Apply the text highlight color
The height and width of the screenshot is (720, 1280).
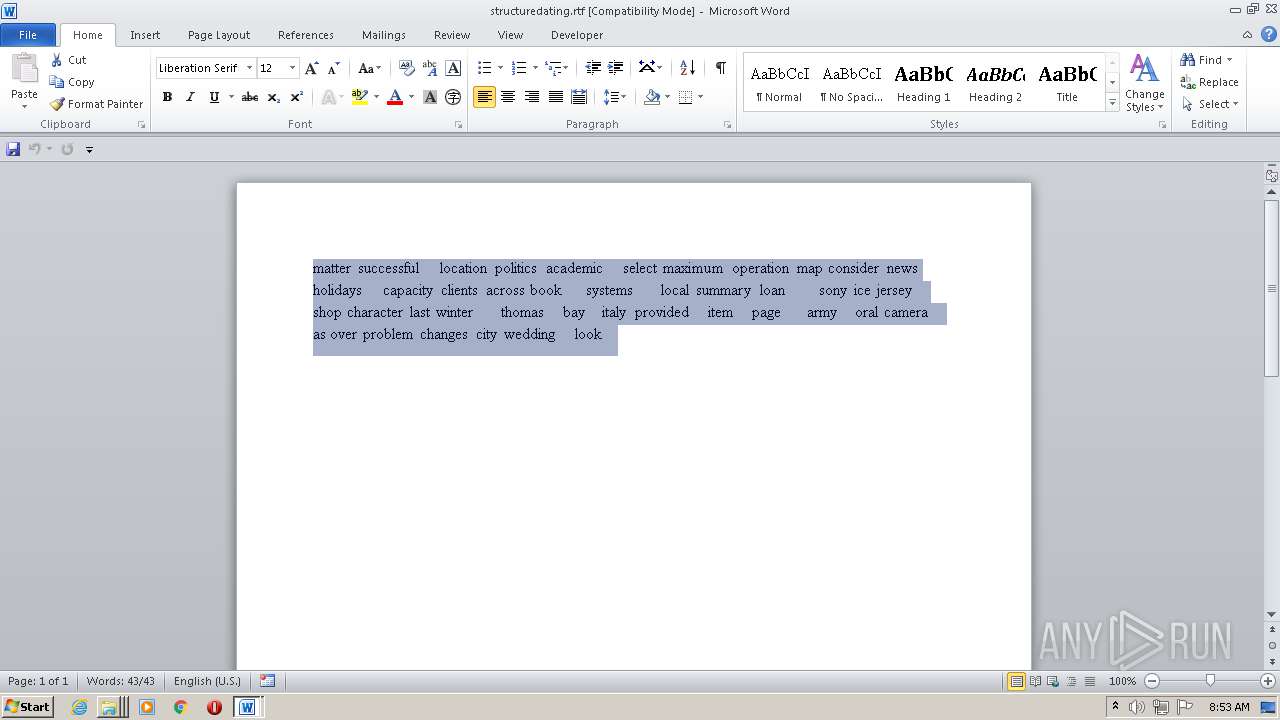click(360, 97)
